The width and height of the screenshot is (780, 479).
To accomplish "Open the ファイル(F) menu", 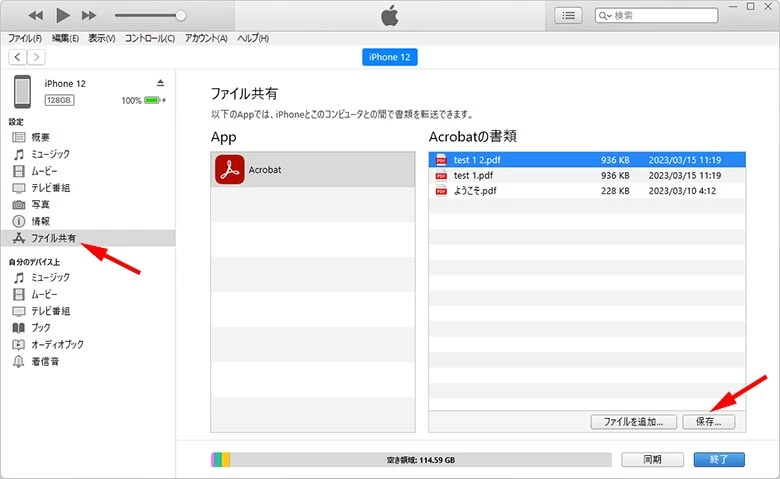I will tap(26, 38).
